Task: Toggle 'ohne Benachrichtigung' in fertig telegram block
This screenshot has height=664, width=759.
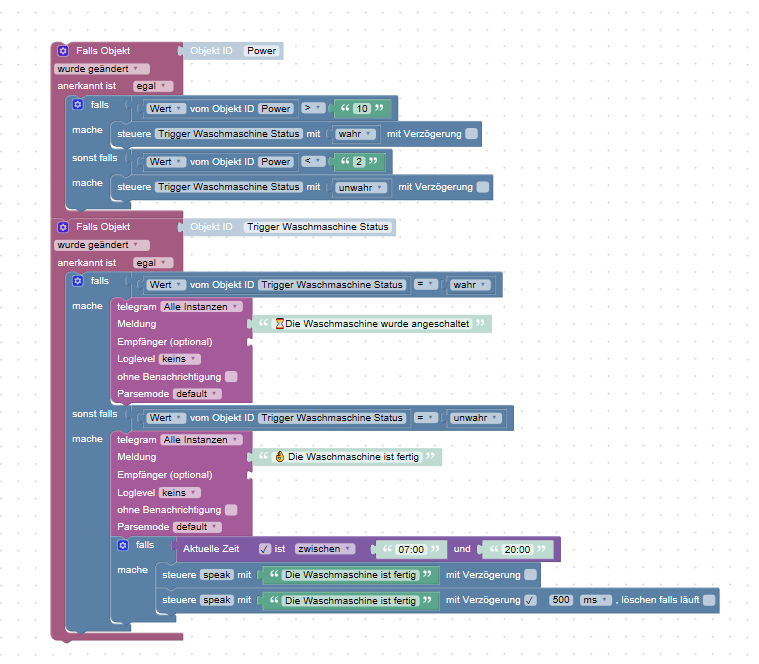Action: pos(231,510)
